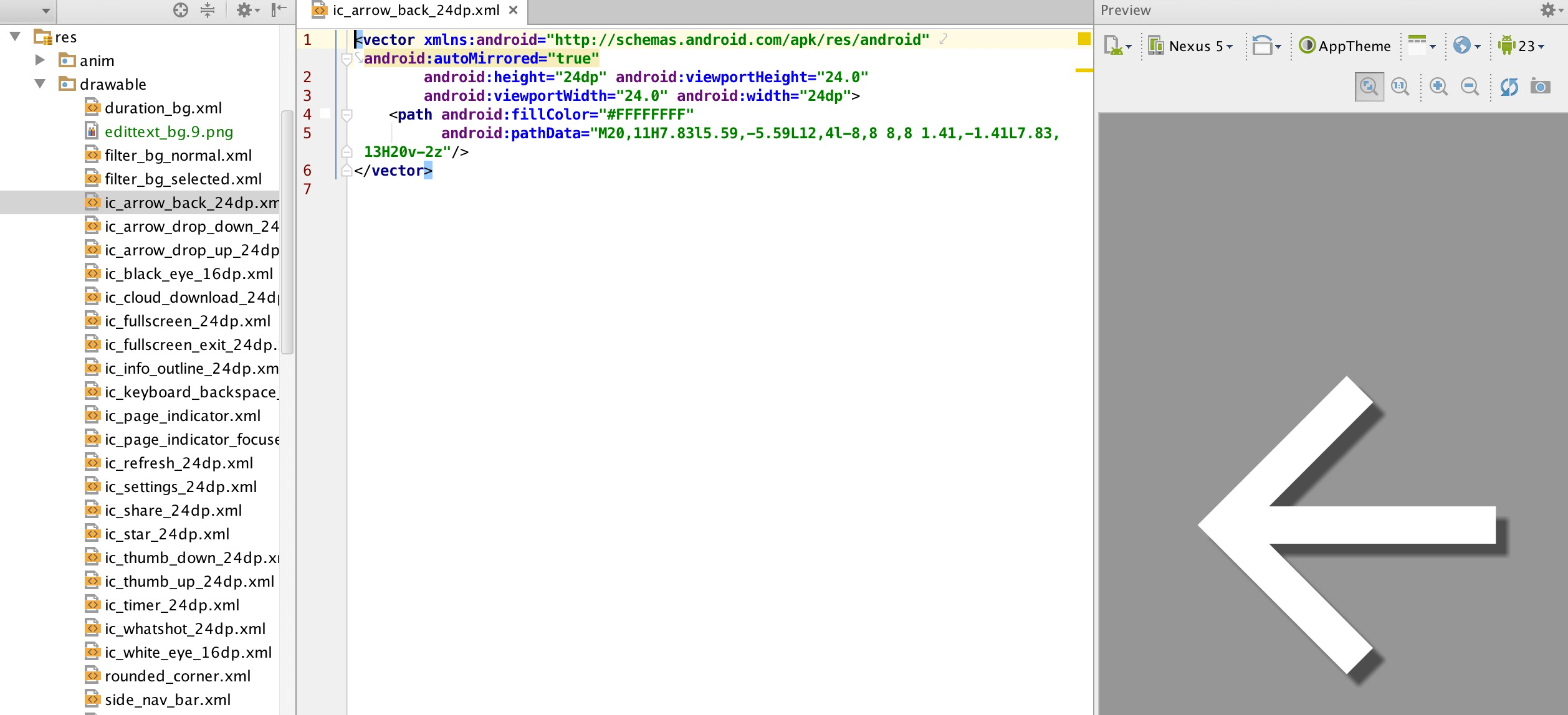The height and width of the screenshot is (715, 1568).
Task: Capture a preview screenshot with the camera icon
Action: 1540,87
